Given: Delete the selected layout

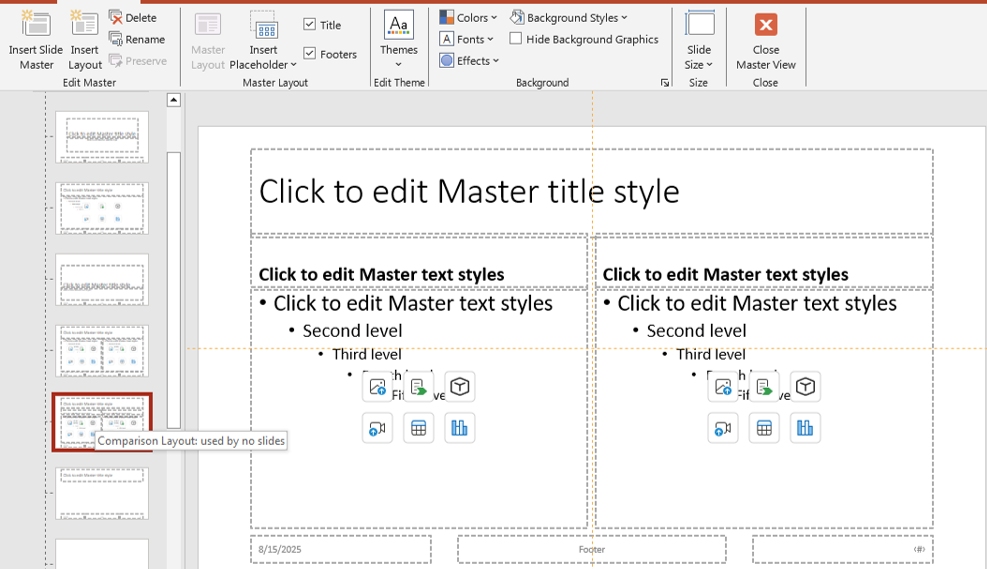Looking at the screenshot, I should pos(133,18).
